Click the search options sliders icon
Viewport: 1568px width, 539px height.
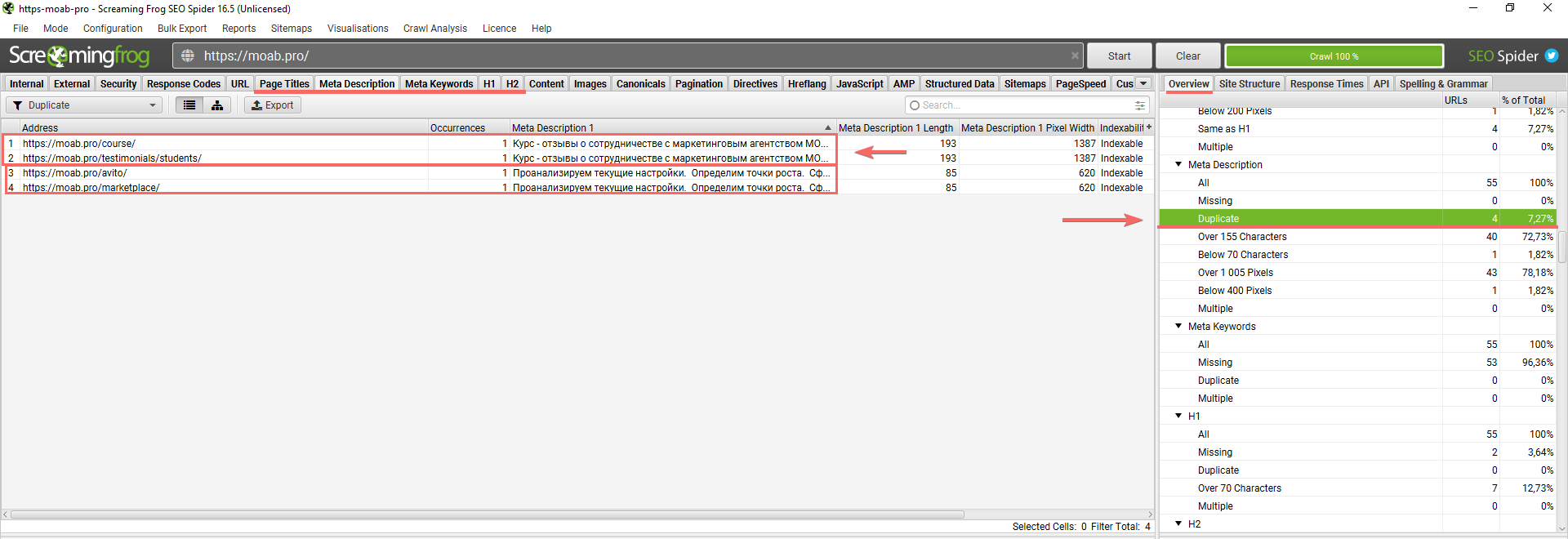[x=1140, y=105]
